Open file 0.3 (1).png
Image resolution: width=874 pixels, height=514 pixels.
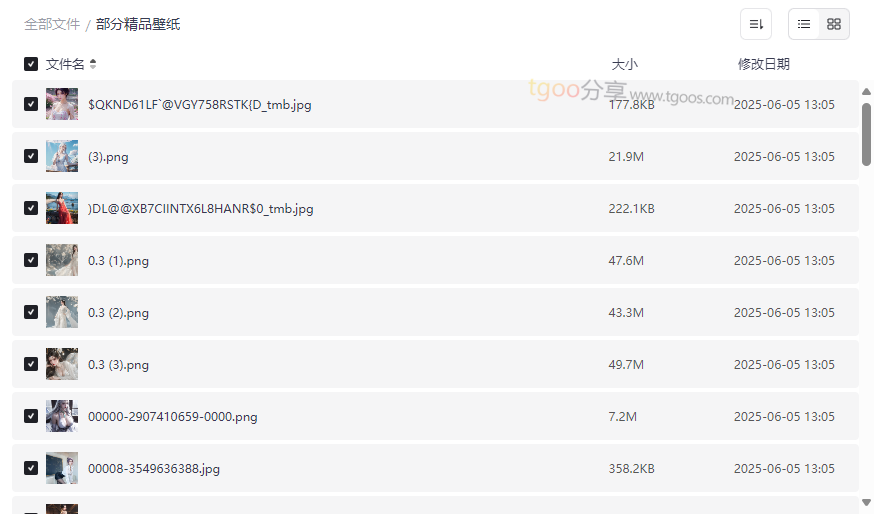click(118, 260)
